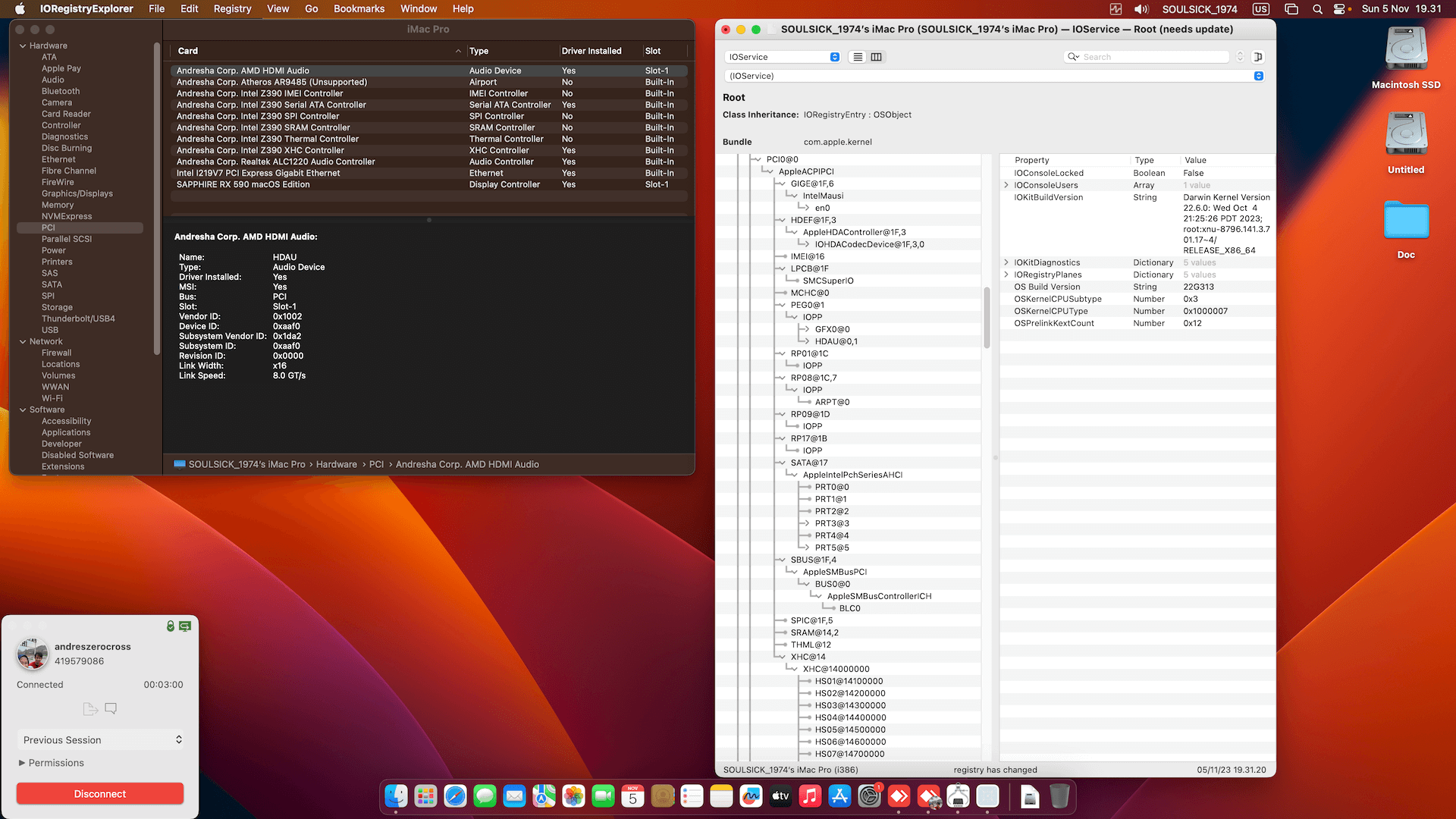Click the file transfer icon in session panel
The image size is (1456, 819).
(89, 708)
